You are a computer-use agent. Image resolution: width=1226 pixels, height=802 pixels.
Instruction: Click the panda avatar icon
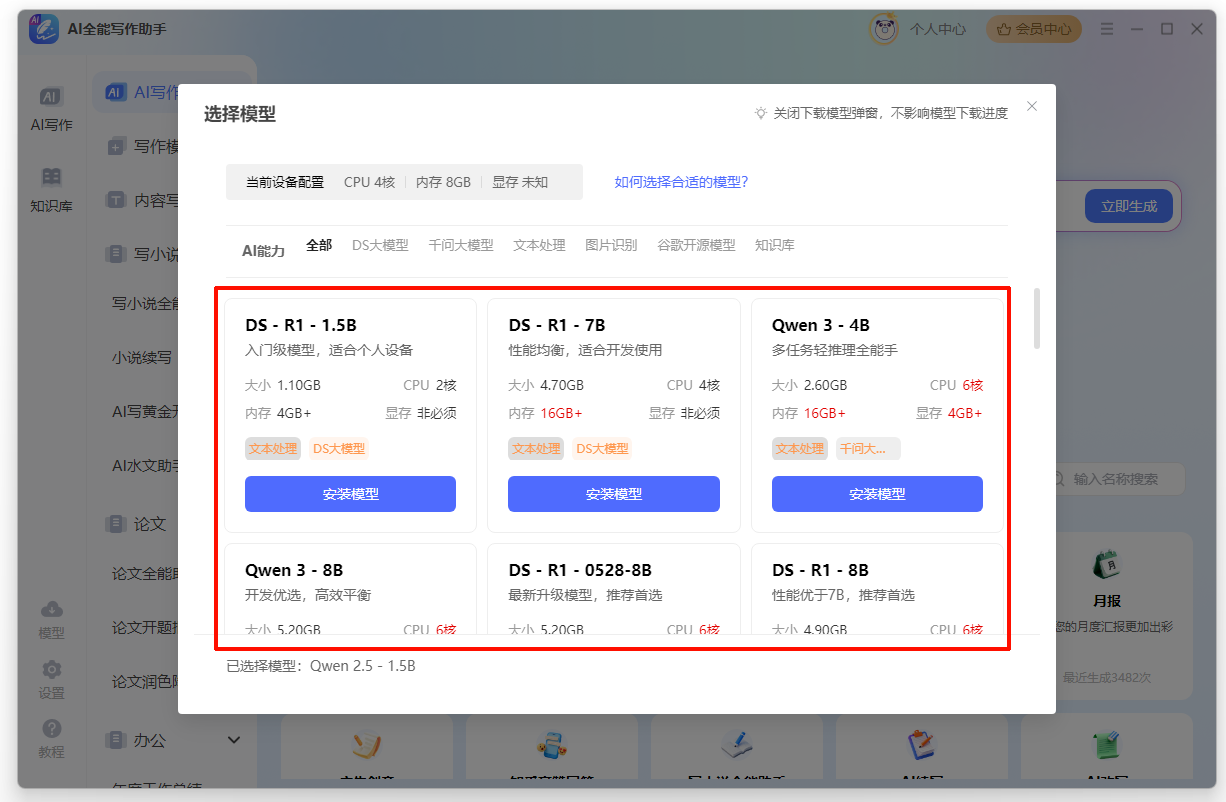tap(883, 30)
